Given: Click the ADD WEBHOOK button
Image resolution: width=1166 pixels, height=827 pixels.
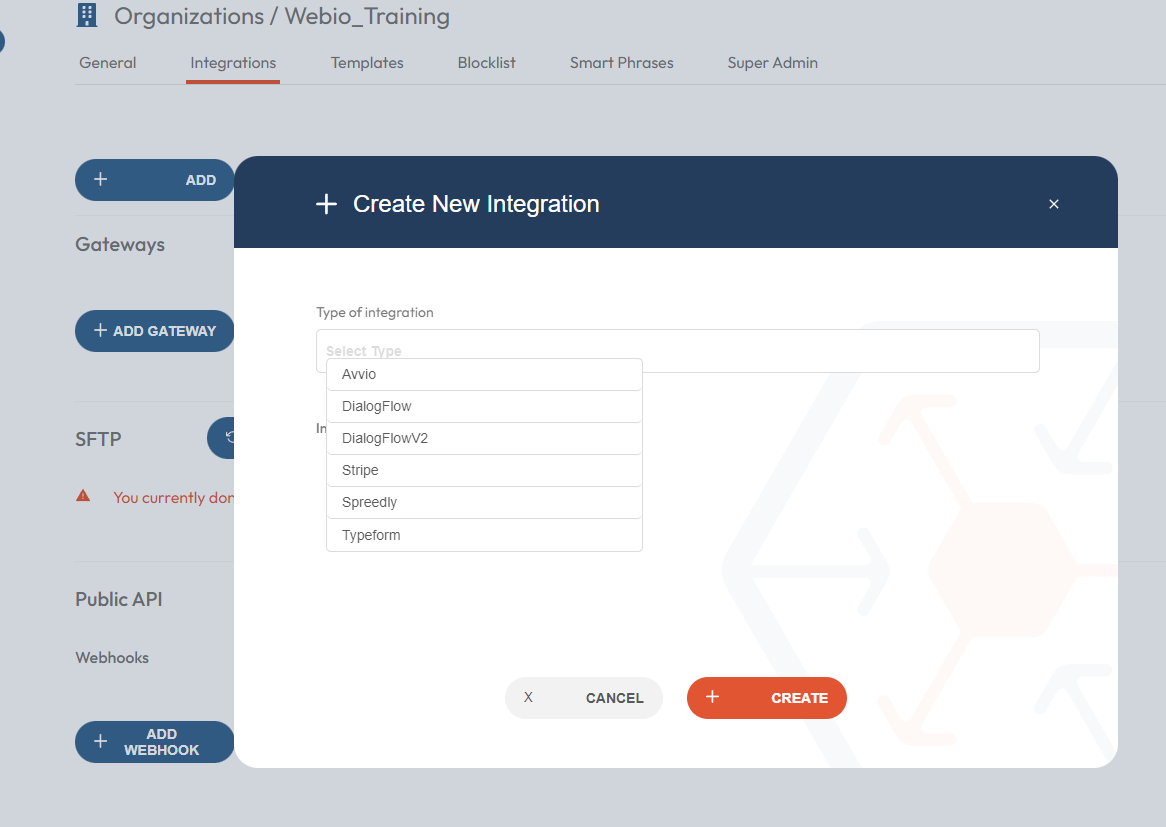Looking at the screenshot, I should pyautogui.click(x=155, y=741).
